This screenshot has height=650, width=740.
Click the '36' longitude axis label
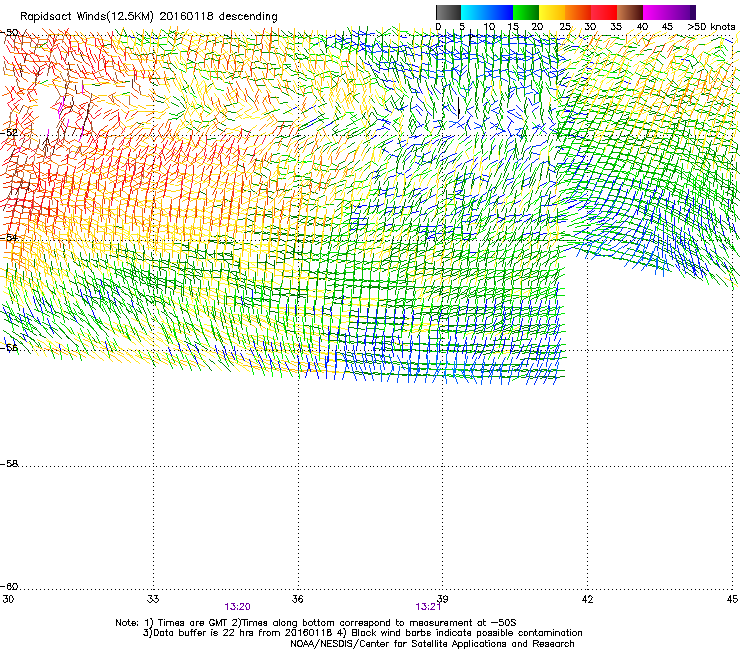pos(298,599)
